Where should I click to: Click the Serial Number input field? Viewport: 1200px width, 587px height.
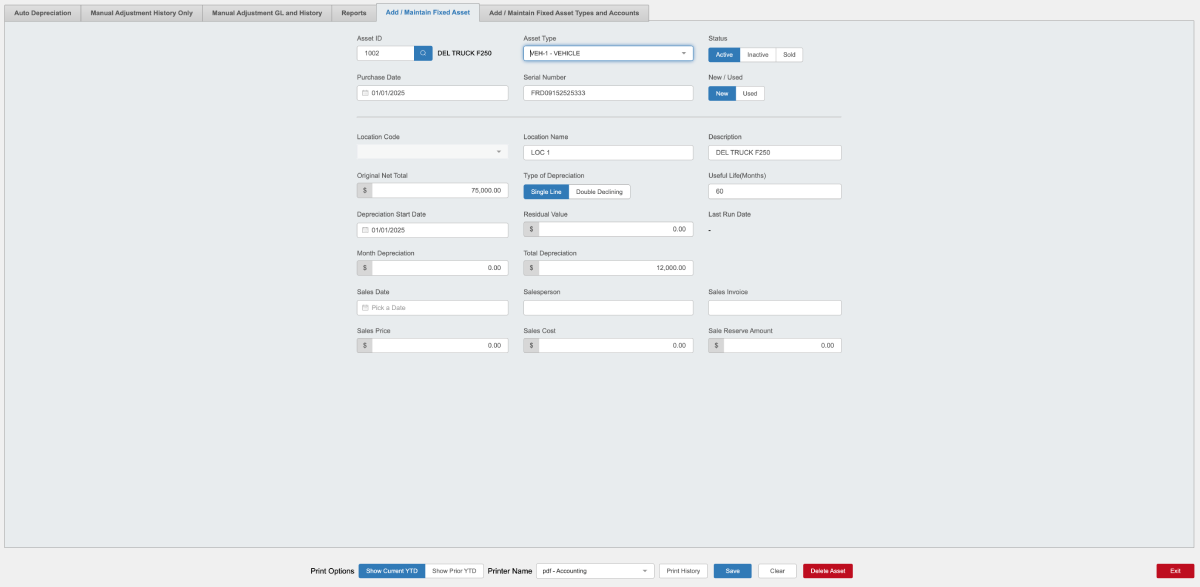coord(608,93)
